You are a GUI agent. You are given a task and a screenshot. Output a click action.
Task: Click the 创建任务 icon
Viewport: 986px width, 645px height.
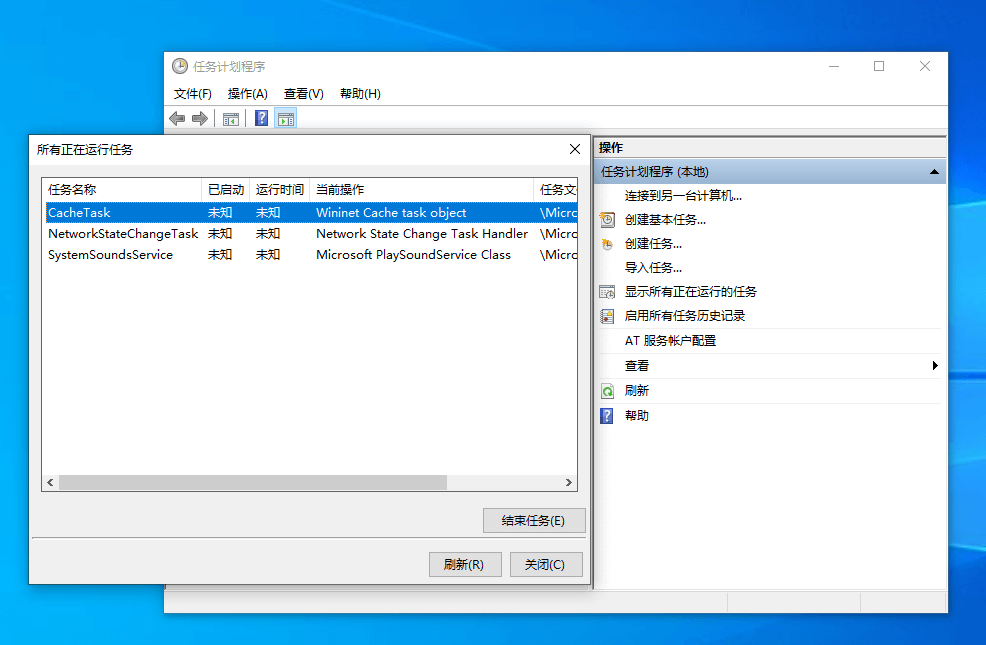tap(607, 244)
